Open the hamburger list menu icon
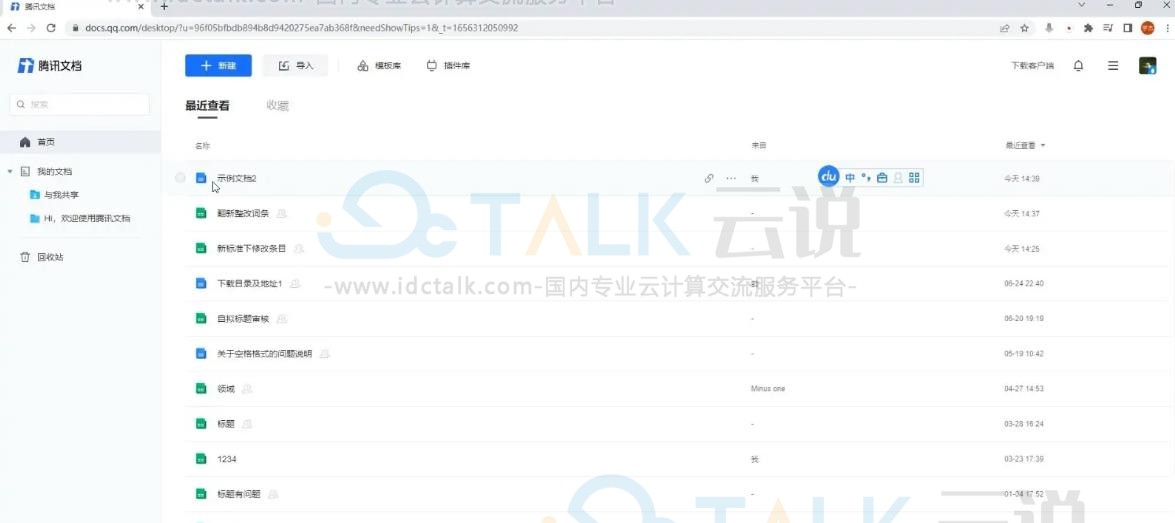1175x523 pixels. (1113, 66)
